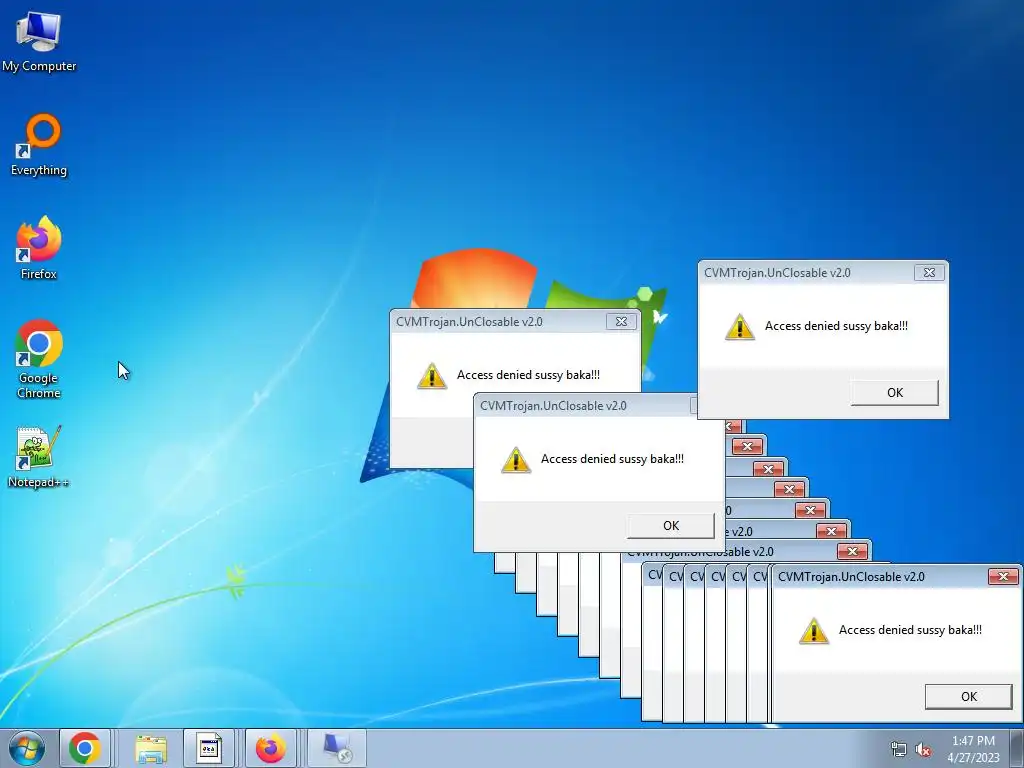Close the bottom-right front CVMTrojan dialog
Viewport: 1024px width, 768px height.
[1003, 577]
